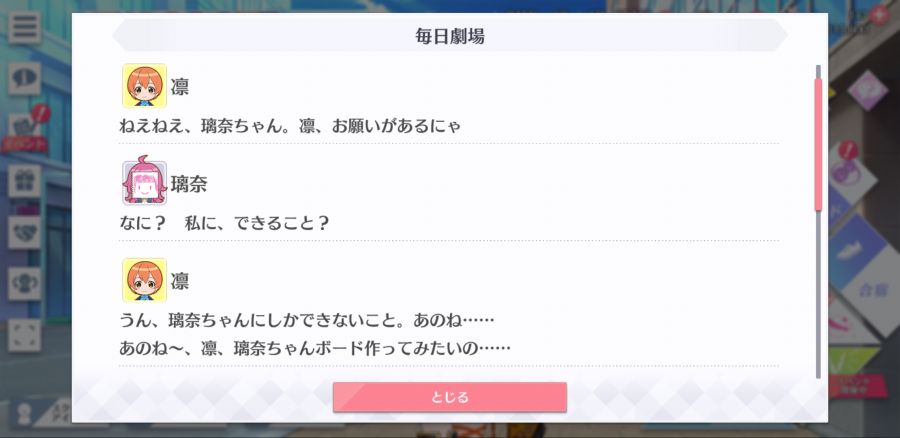
Task: Tap the red plus icon top right
Action: tap(878, 15)
